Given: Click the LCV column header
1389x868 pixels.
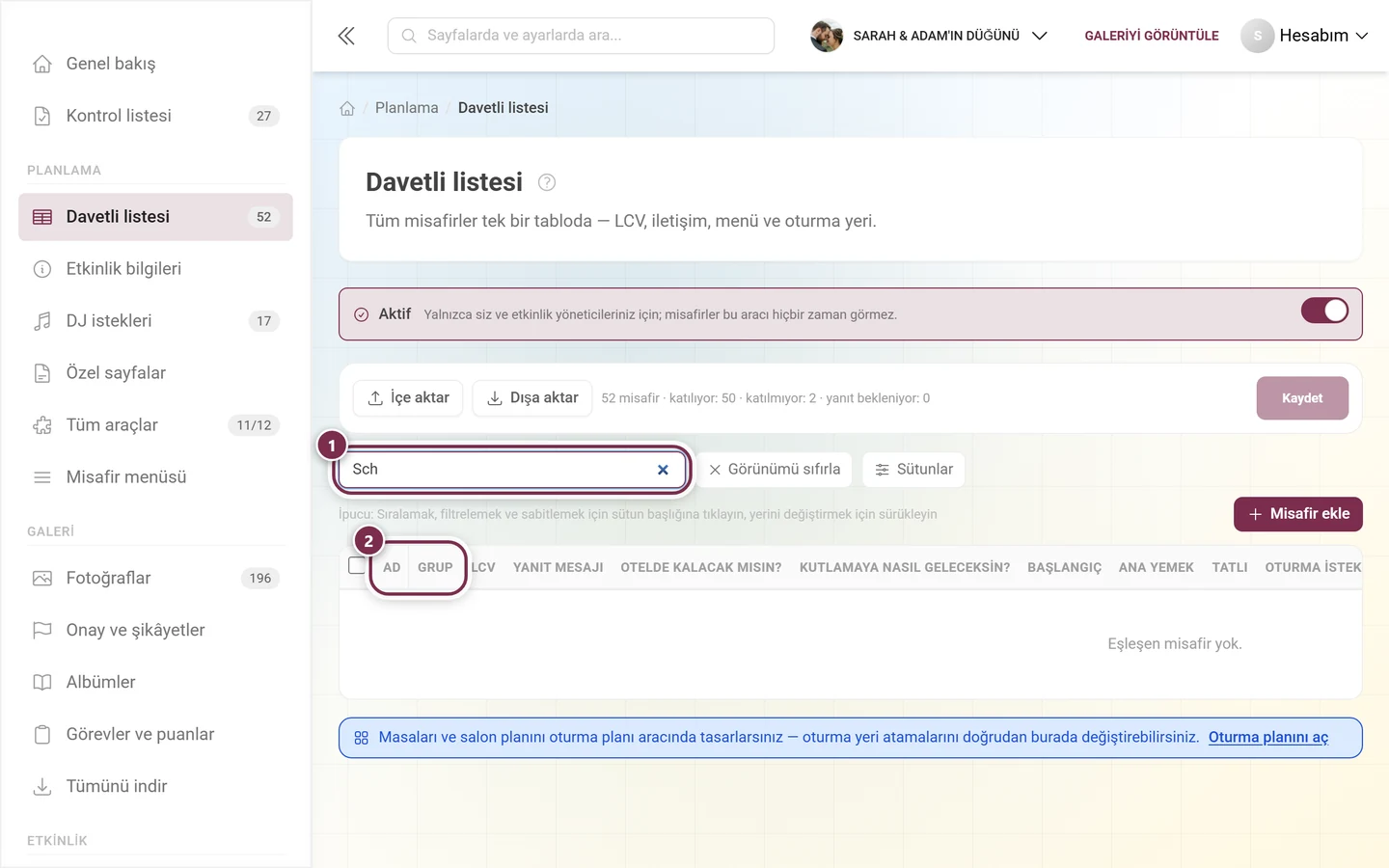Looking at the screenshot, I should click(x=483, y=568).
